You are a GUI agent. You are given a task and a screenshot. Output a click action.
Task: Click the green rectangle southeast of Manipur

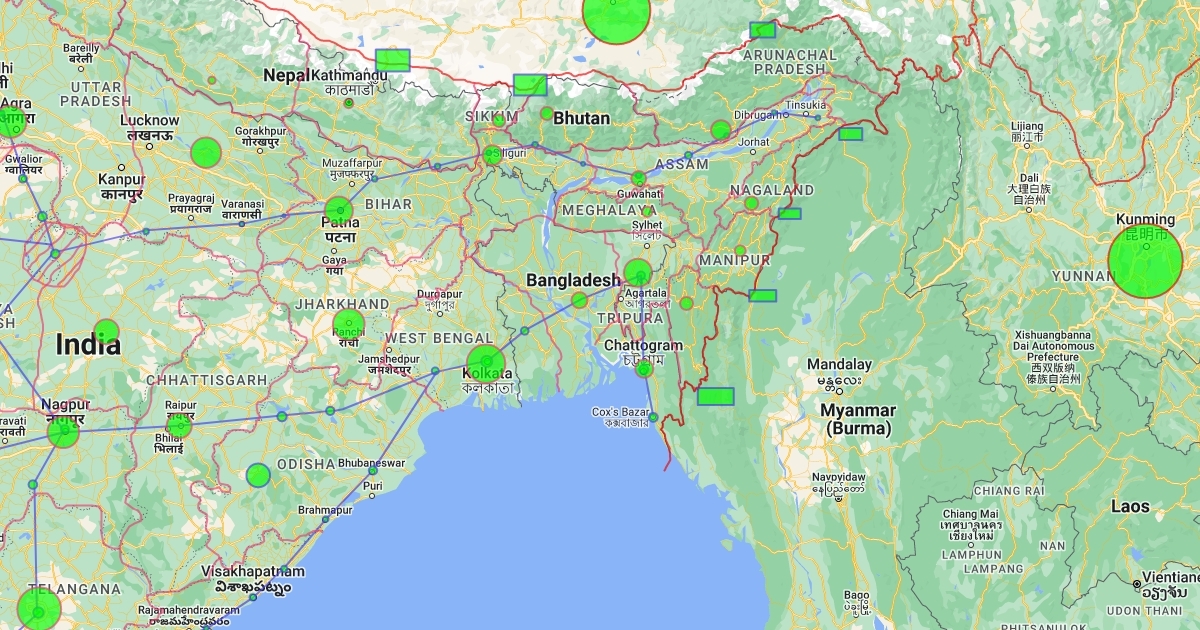[x=763, y=295]
